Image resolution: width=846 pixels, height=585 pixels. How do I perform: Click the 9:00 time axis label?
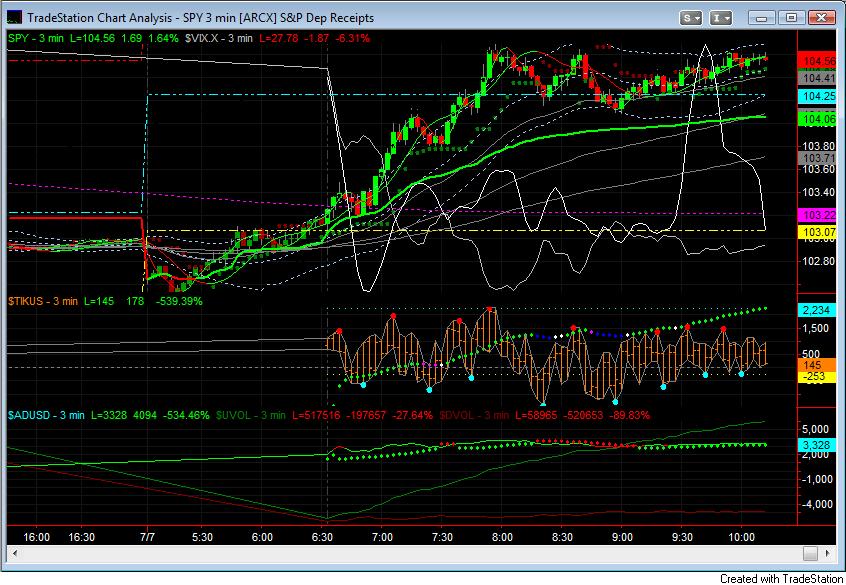622,537
